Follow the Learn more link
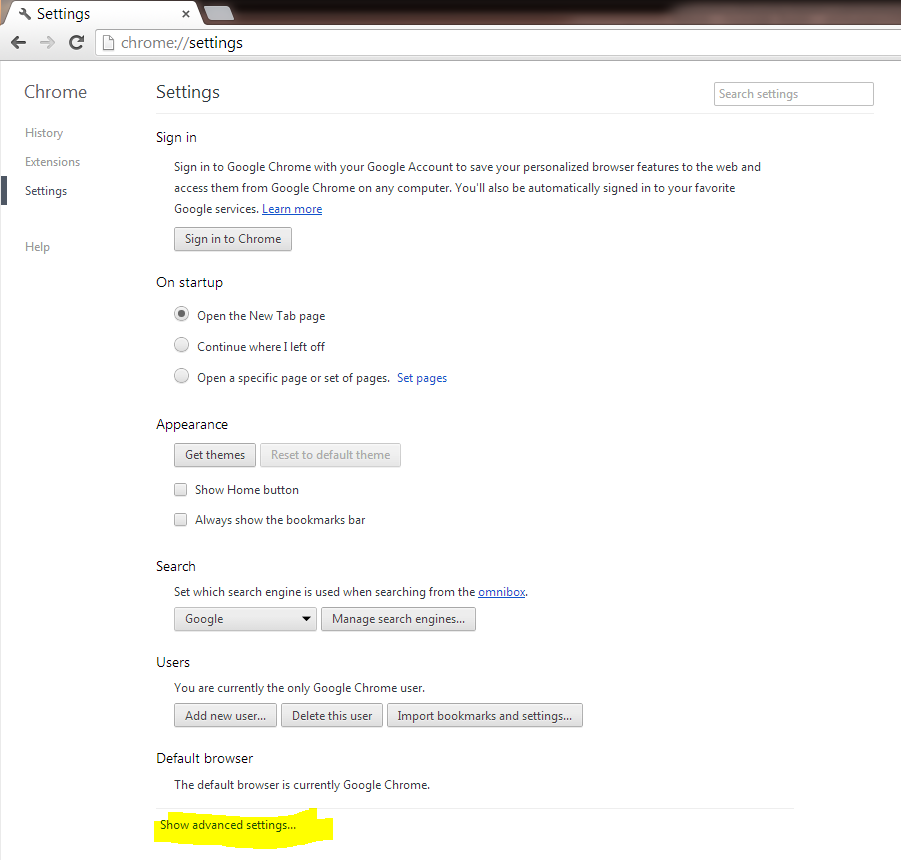This screenshot has height=860, width=901. tap(292, 209)
